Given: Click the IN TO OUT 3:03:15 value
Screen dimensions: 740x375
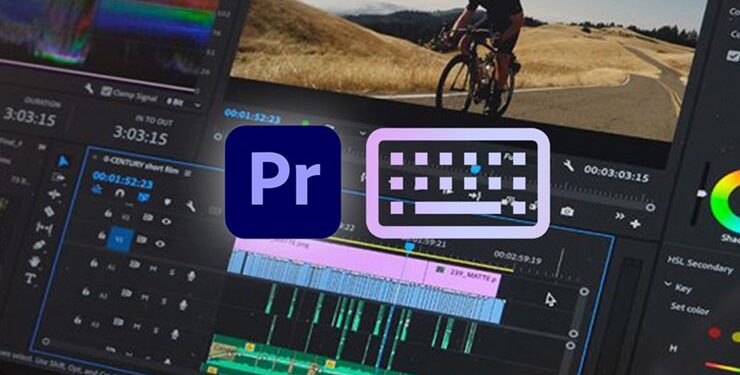Looking at the screenshot, I should point(140,135).
